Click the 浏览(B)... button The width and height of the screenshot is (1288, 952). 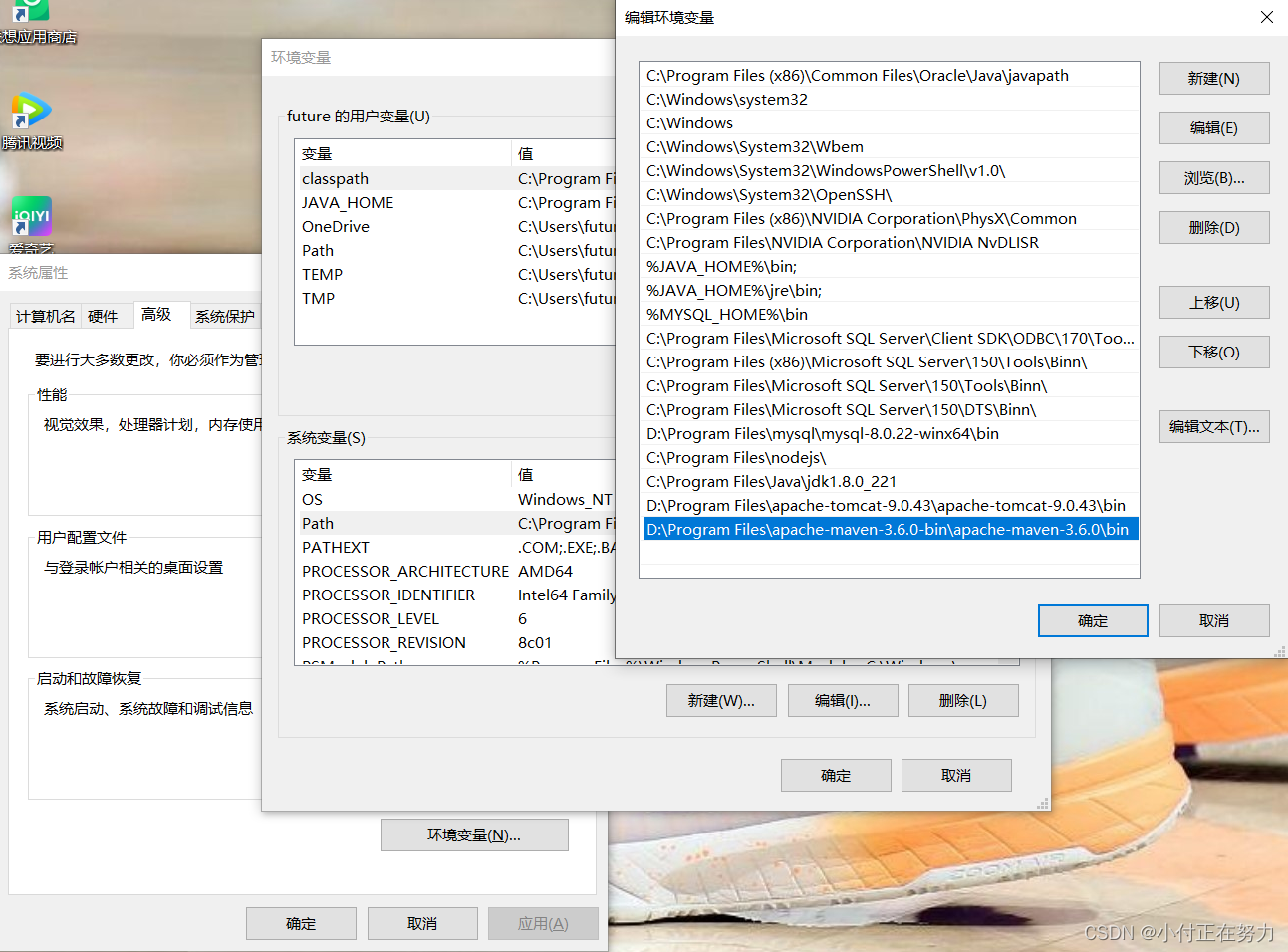click(x=1213, y=178)
